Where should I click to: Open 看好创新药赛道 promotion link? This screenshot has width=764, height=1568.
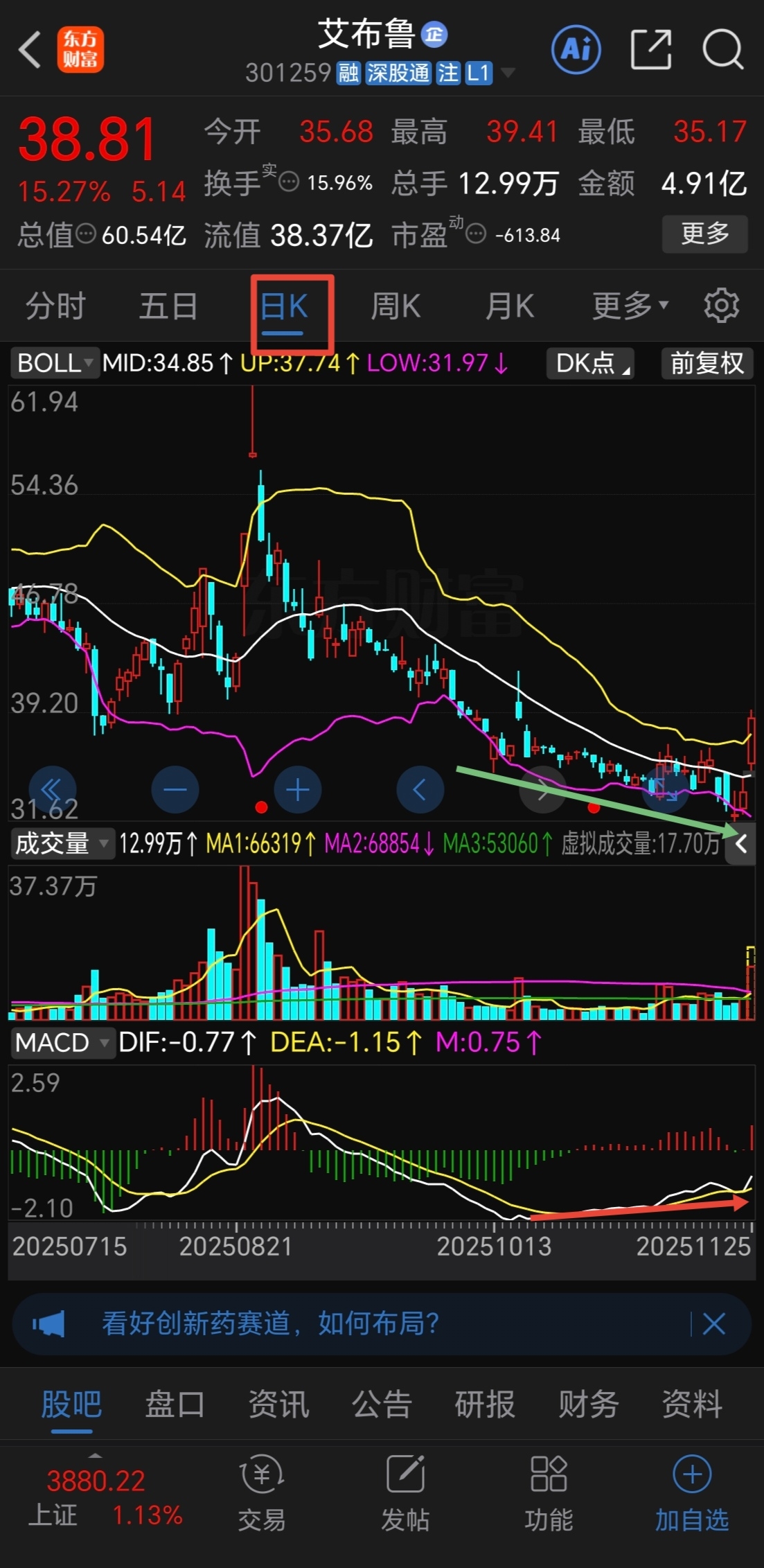click(x=270, y=1323)
